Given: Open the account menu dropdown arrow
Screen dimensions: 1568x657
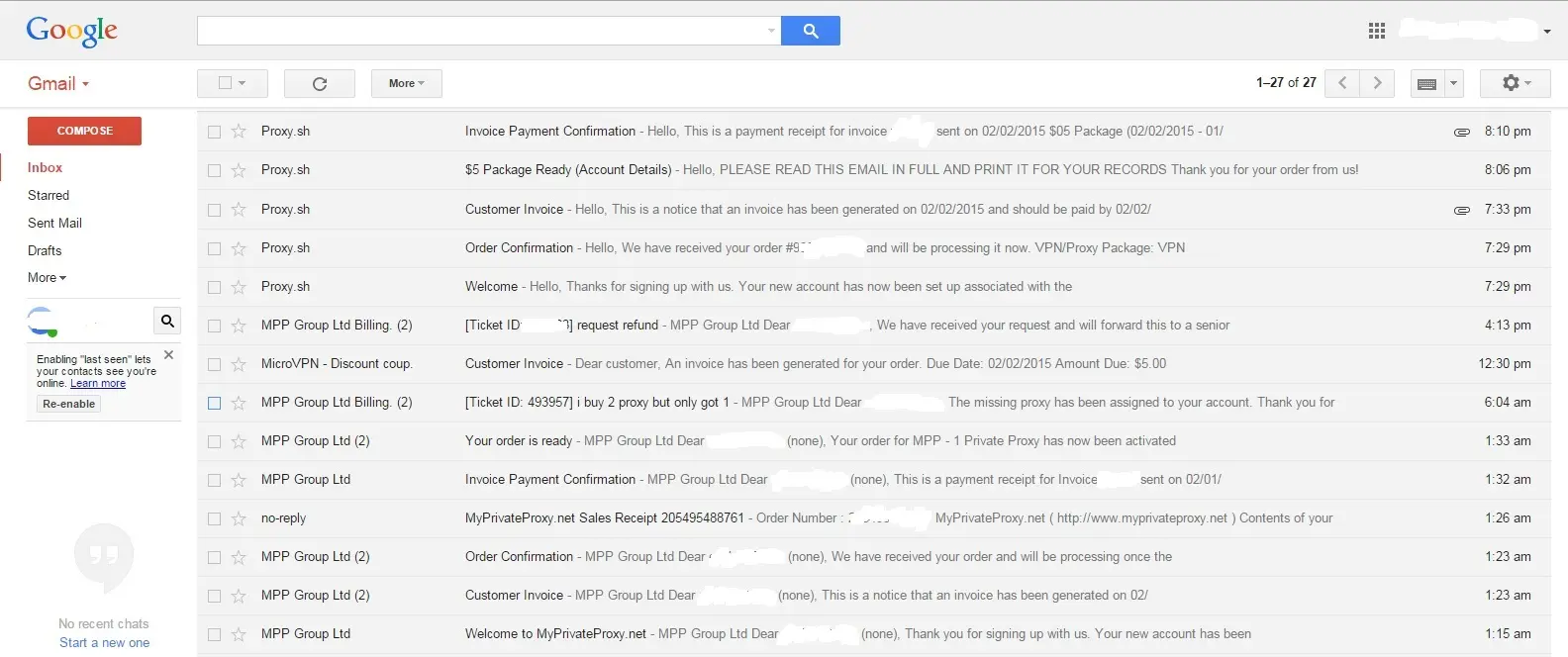Looking at the screenshot, I should click(x=1546, y=32).
